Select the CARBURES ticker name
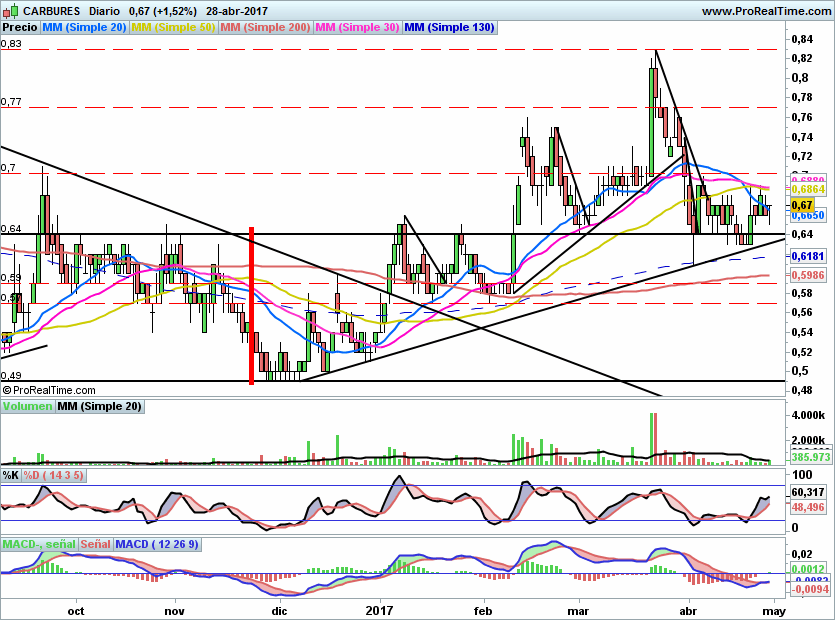This screenshot has width=835, height=620. point(52,11)
